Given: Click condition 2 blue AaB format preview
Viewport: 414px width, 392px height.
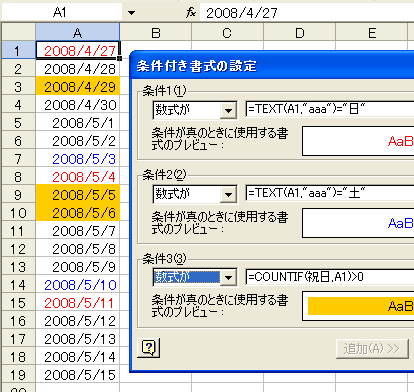Looking at the screenshot, I should tap(358, 223).
